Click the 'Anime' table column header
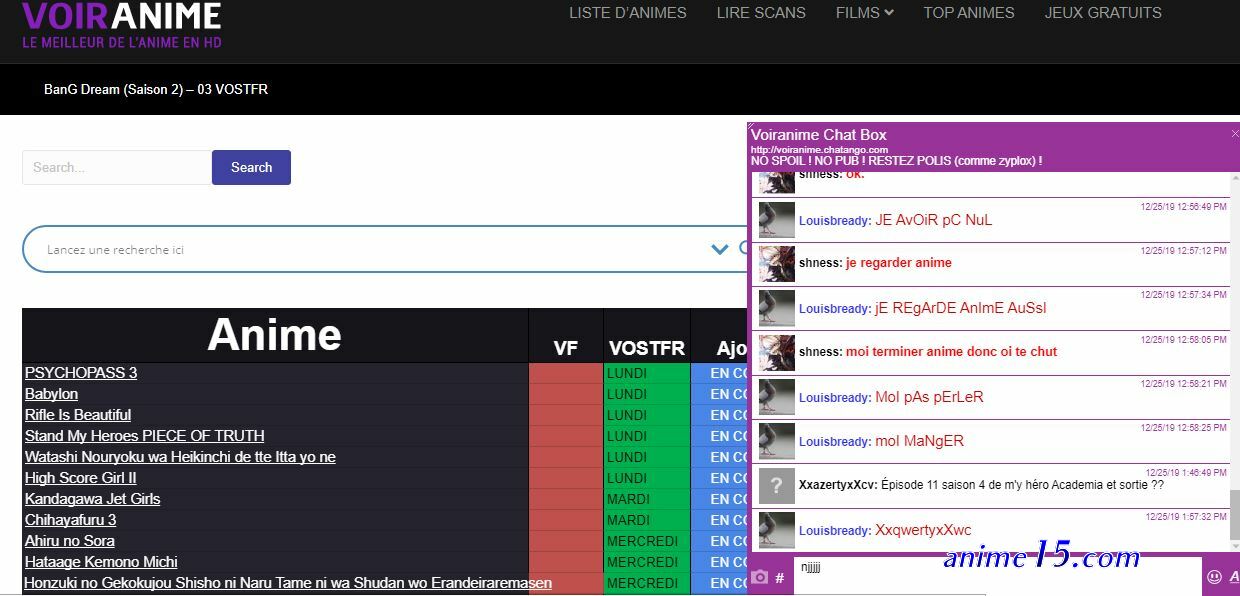Viewport: 1240px width, 596px height. pyautogui.click(x=275, y=335)
